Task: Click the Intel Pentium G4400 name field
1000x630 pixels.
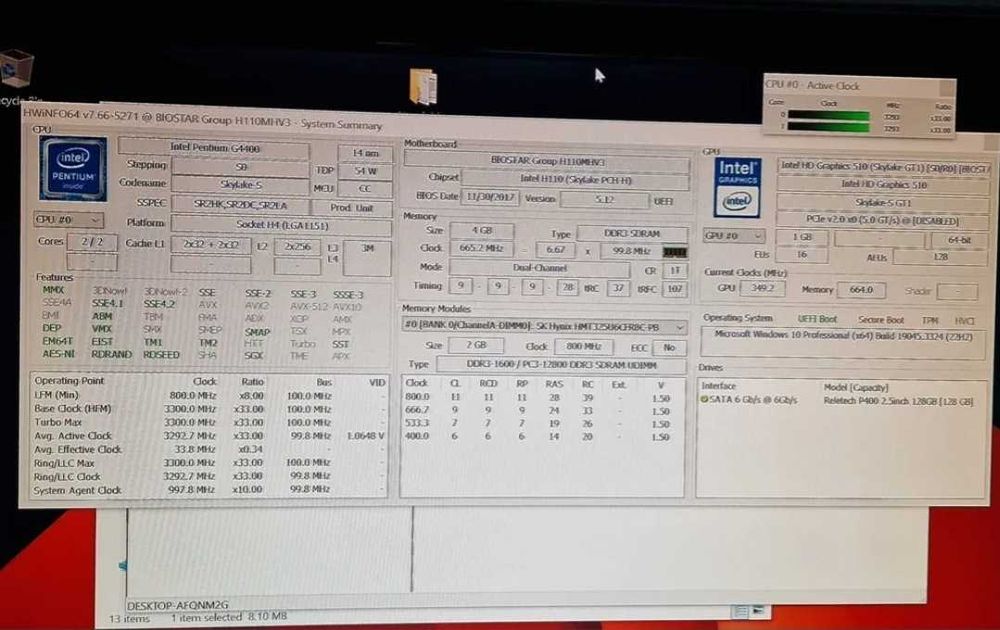Action: pos(214,148)
